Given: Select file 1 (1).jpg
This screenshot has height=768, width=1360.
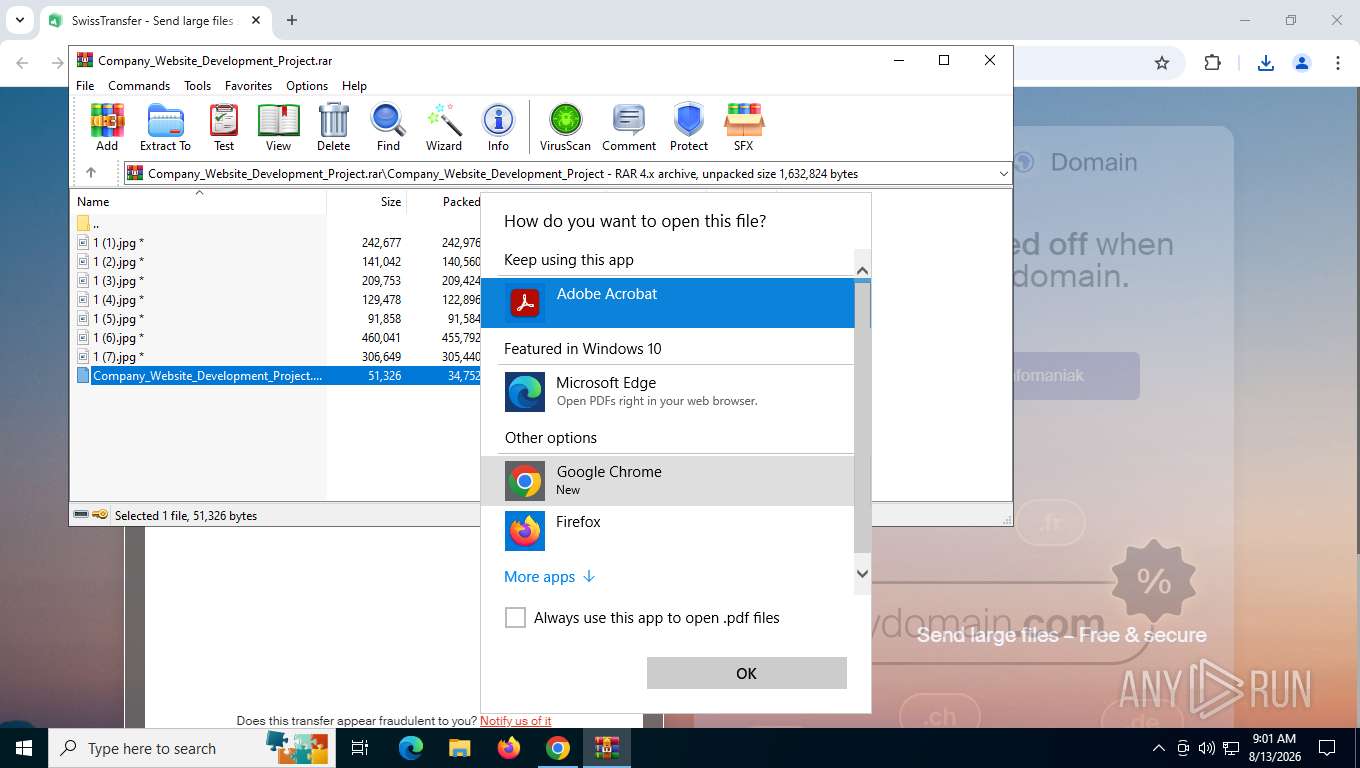Looking at the screenshot, I should click(118, 243).
